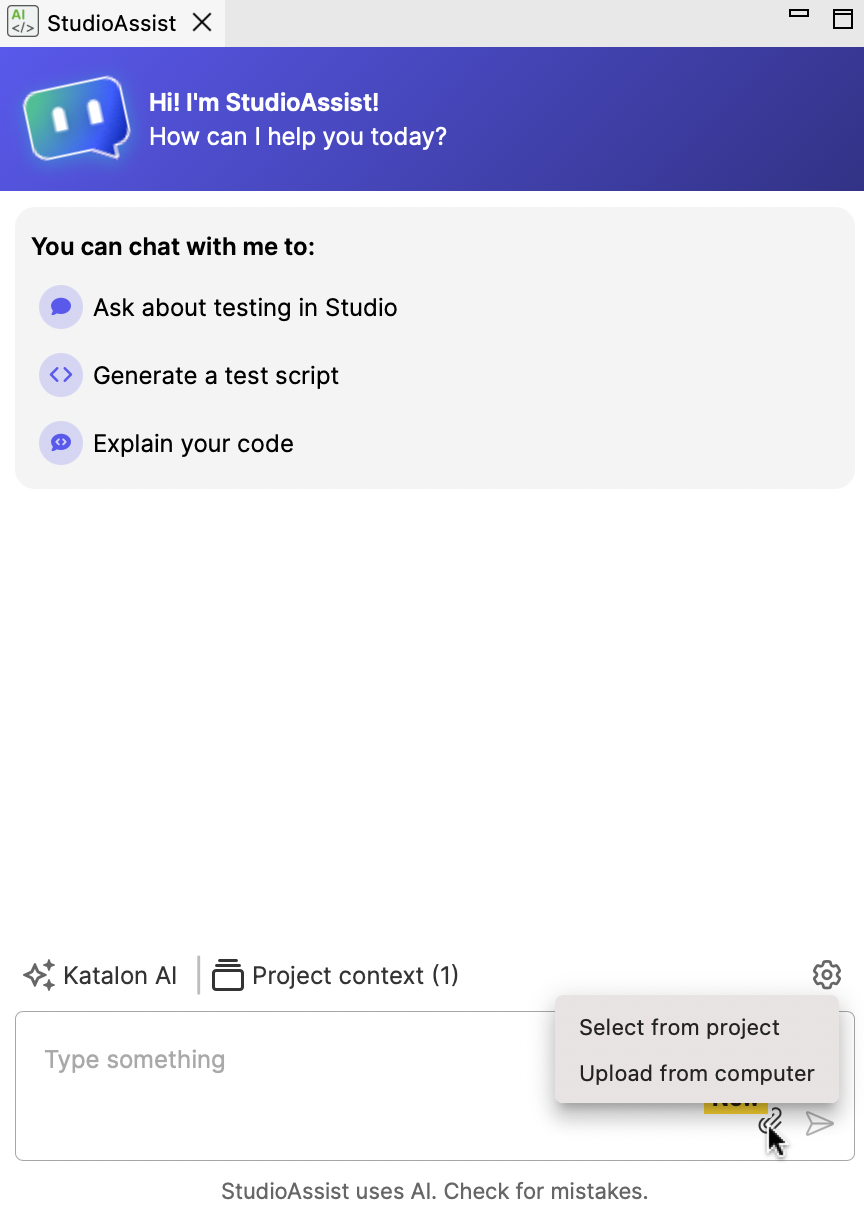This screenshot has width=864, height=1219.
Task: Click the Project context stack icon
Action: tap(228, 975)
